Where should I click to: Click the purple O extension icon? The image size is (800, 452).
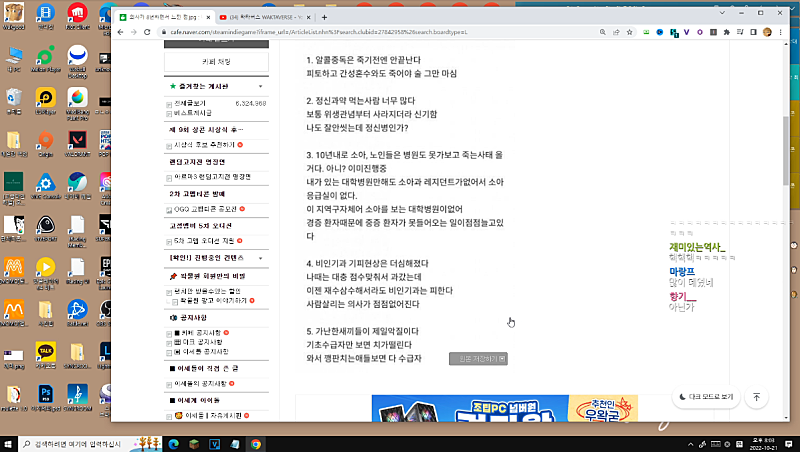click(x=699, y=32)
